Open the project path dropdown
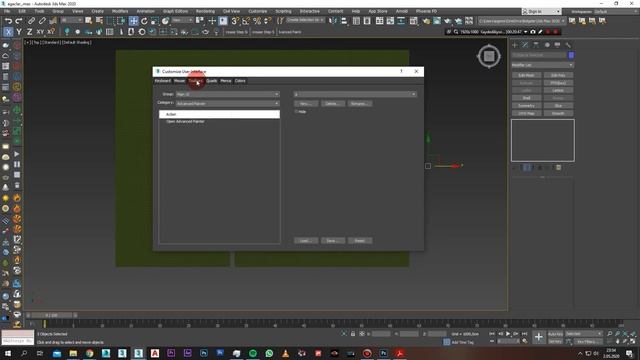640x360 pixels. (x=522, y=21)
